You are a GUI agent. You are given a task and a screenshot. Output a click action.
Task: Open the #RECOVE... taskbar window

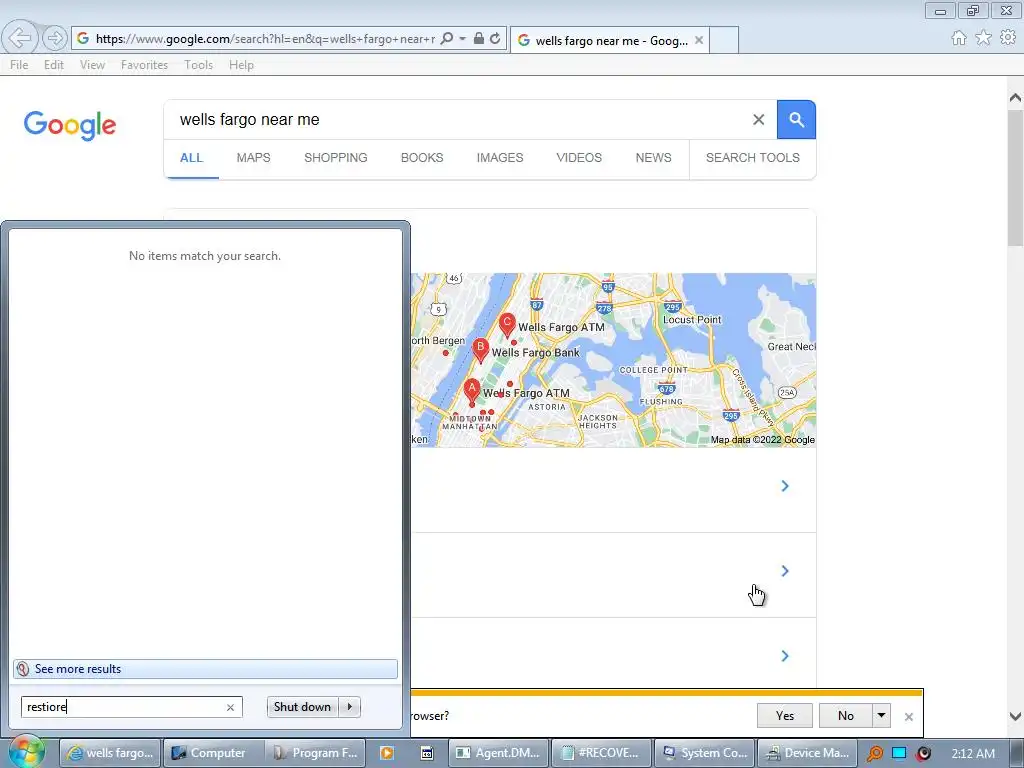click(x=602, y=753)
